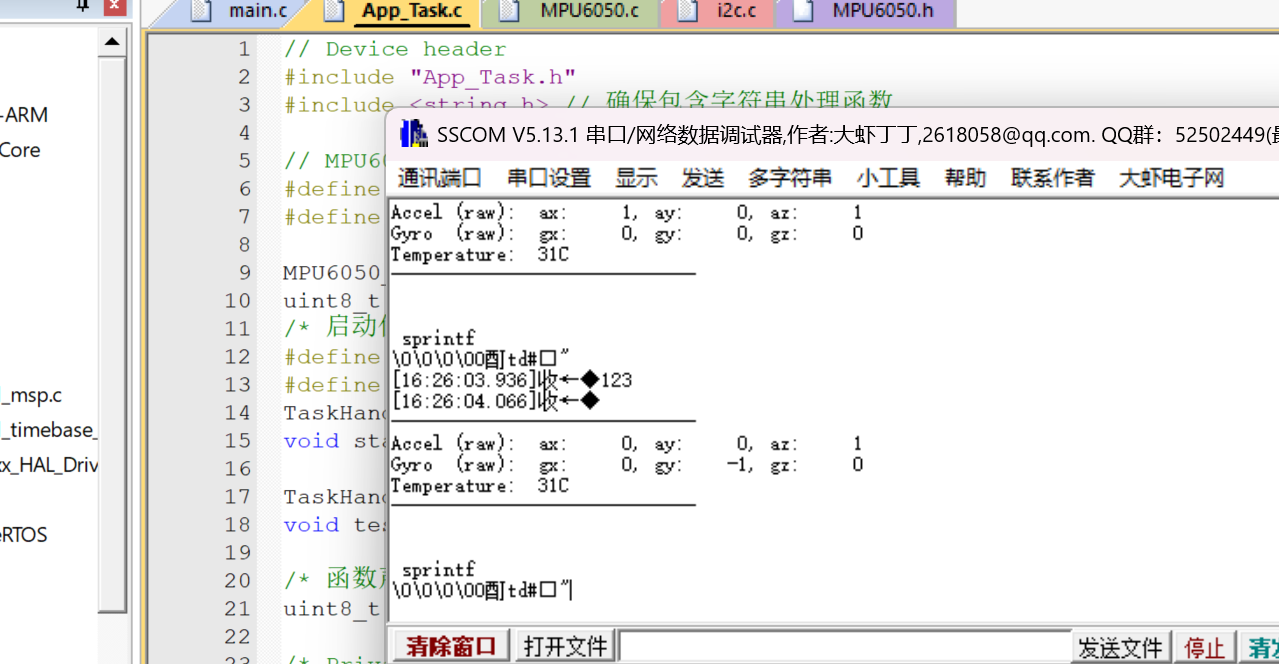This screenshot has width=1279, height=664.
Task: Clear the receive window with 清除窗口
Action: point(451,646)
